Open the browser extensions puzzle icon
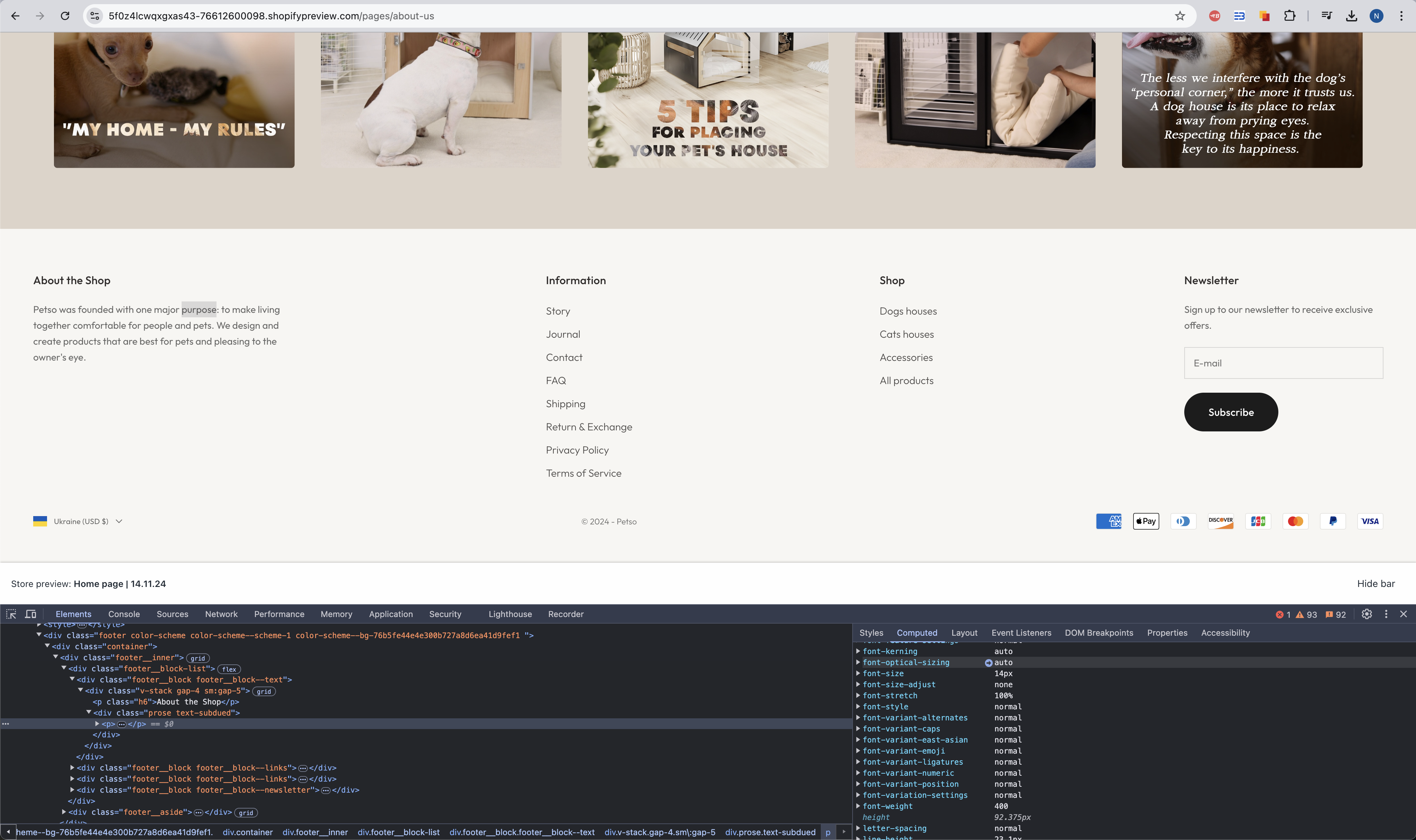 click(x=1290, y=16)
